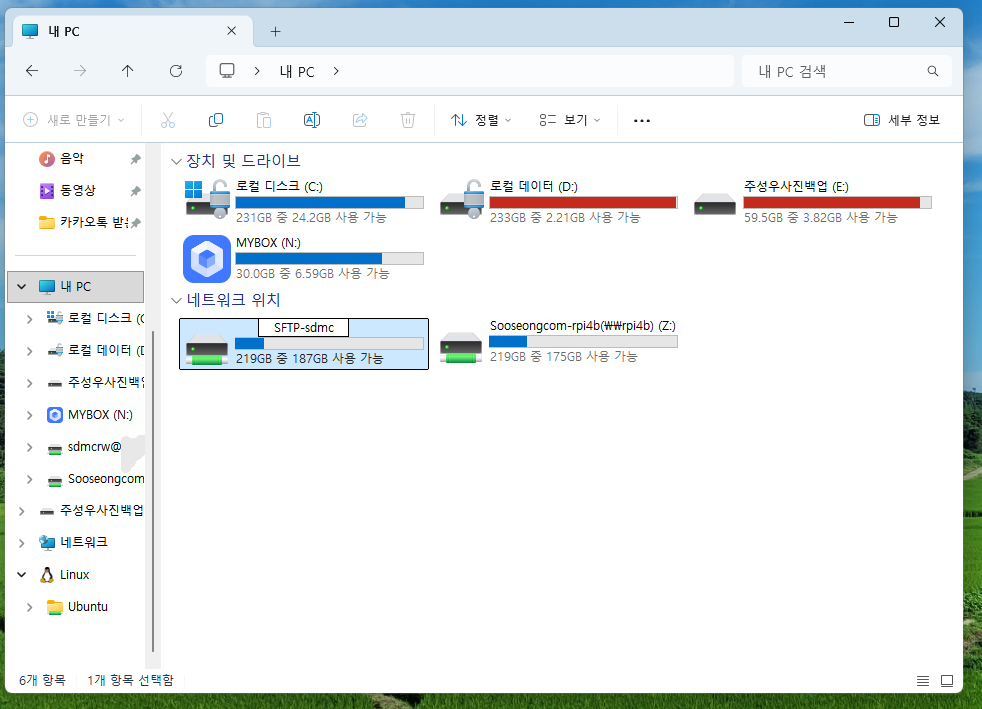Collapse the 장치 및 드라이브 group

[x=177, y=161]
